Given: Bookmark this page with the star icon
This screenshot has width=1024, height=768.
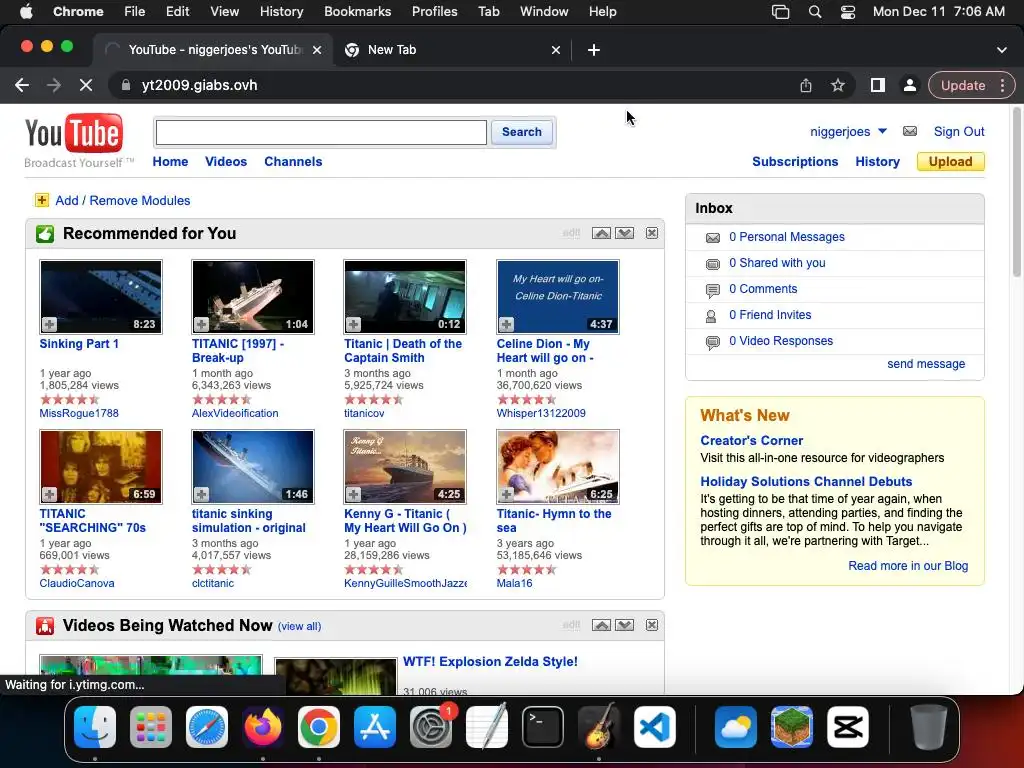Looking at the screenshot, I should point(838,85).
